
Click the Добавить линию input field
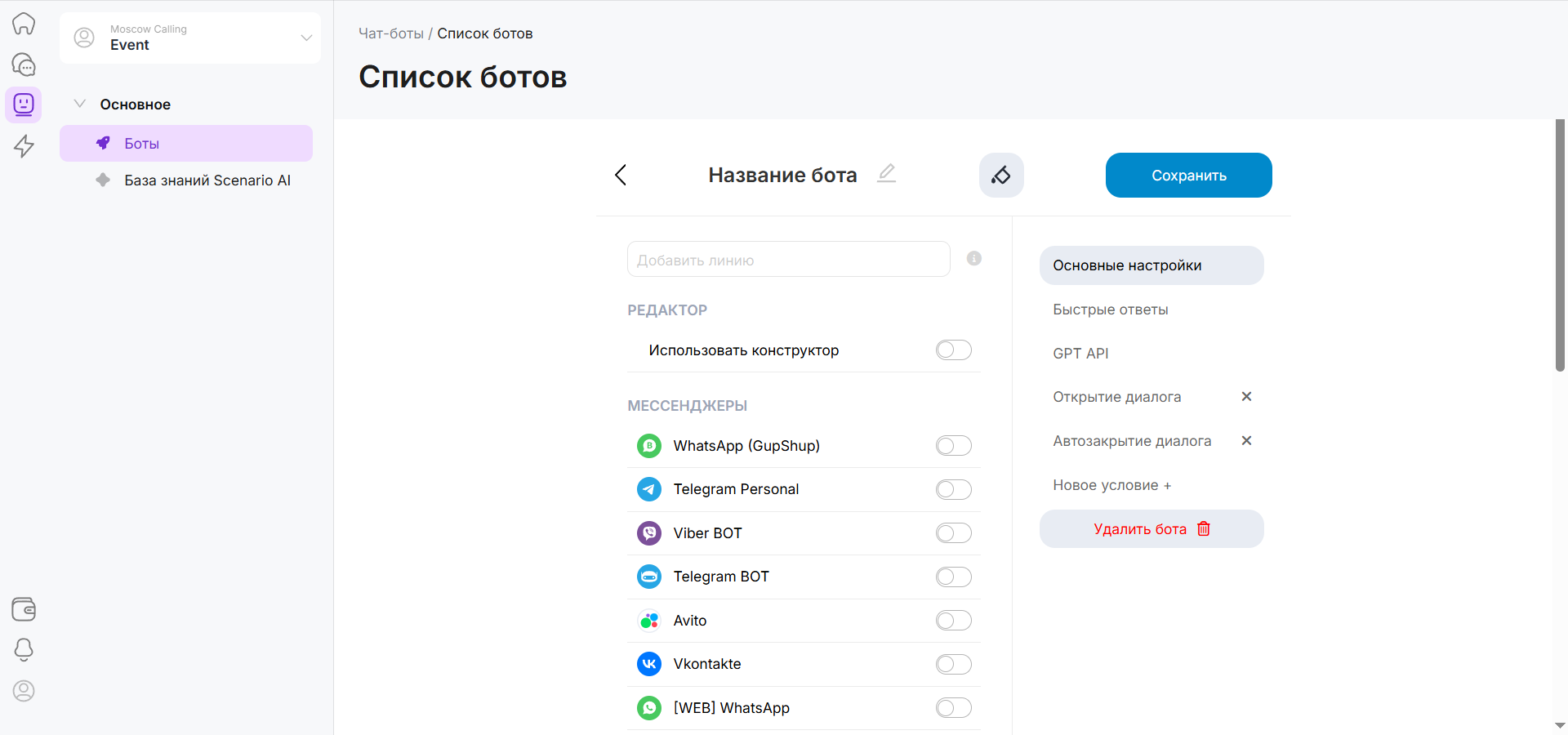pos(788,260)
